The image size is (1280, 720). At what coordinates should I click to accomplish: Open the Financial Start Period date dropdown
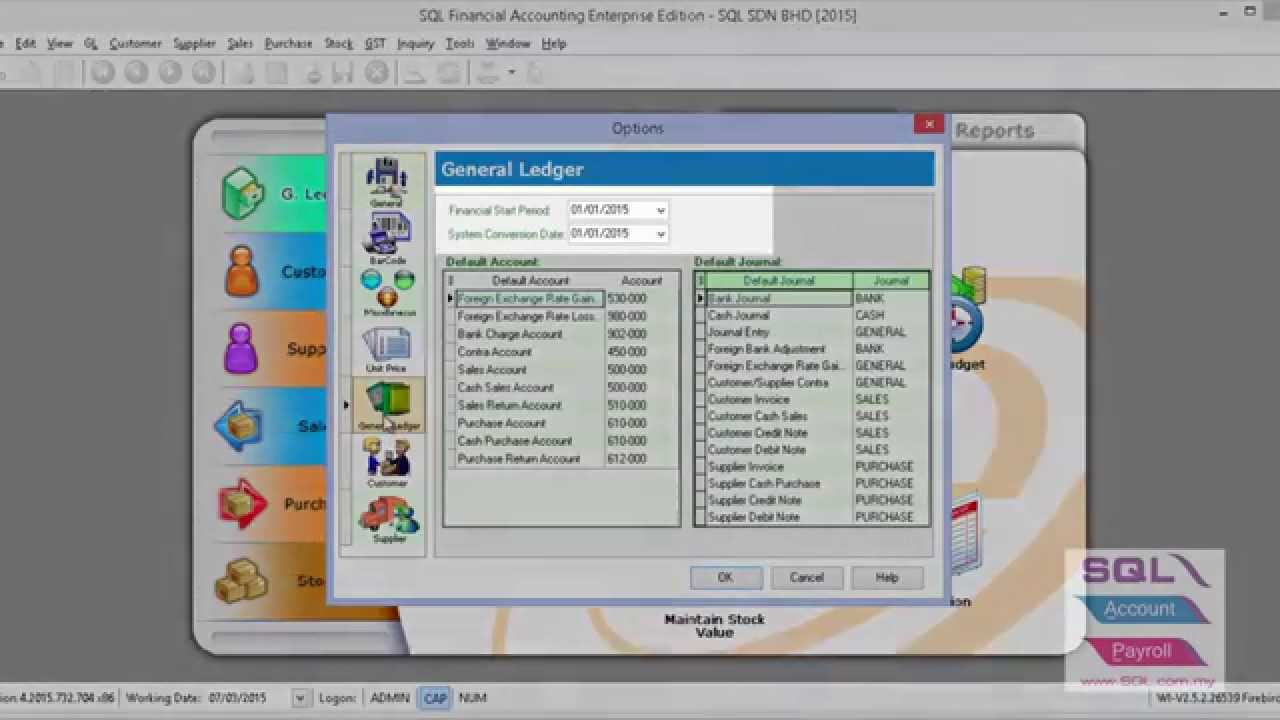(x=660, y=210)
